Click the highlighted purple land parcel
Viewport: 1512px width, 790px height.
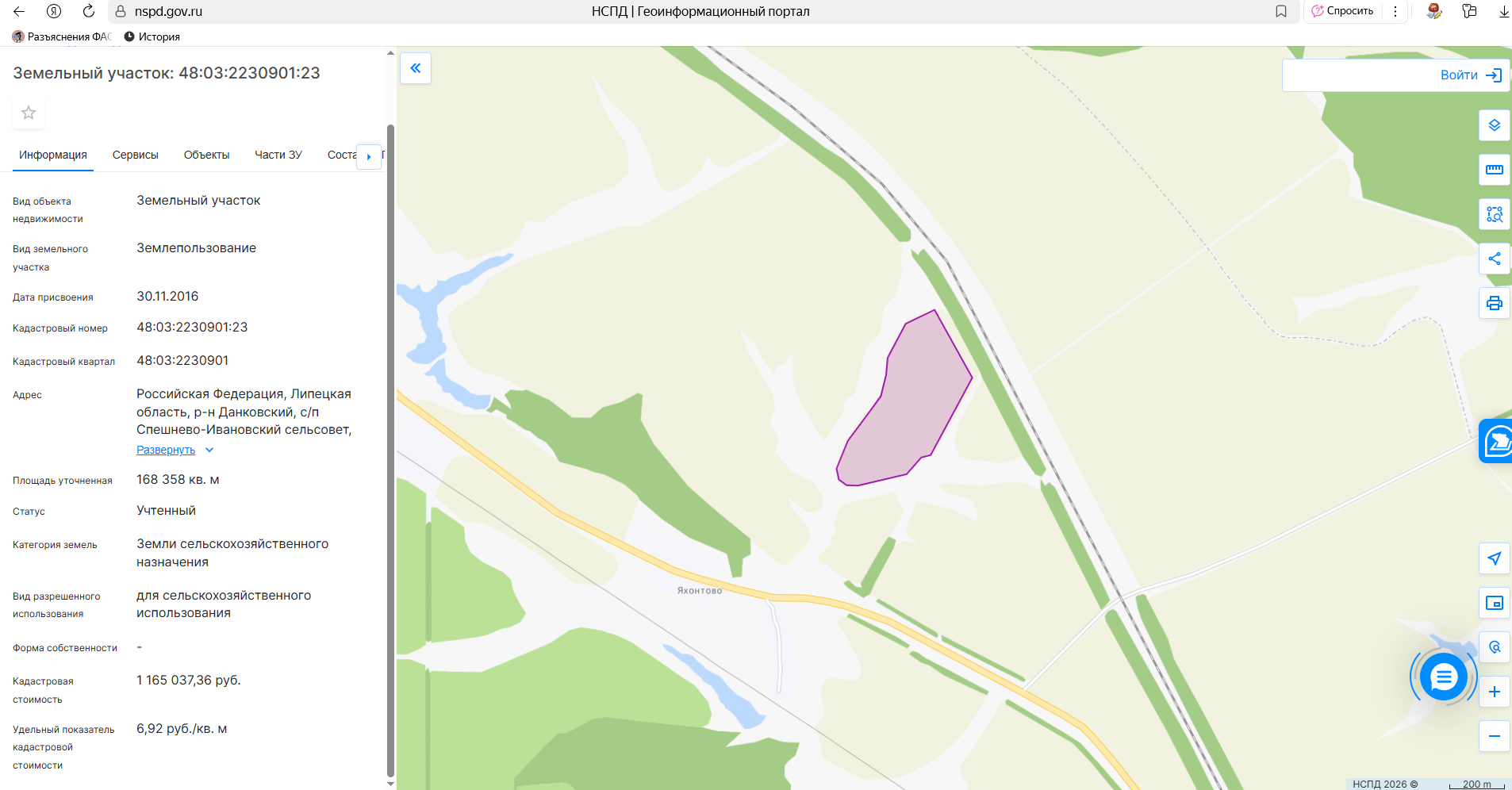(908, 405)
